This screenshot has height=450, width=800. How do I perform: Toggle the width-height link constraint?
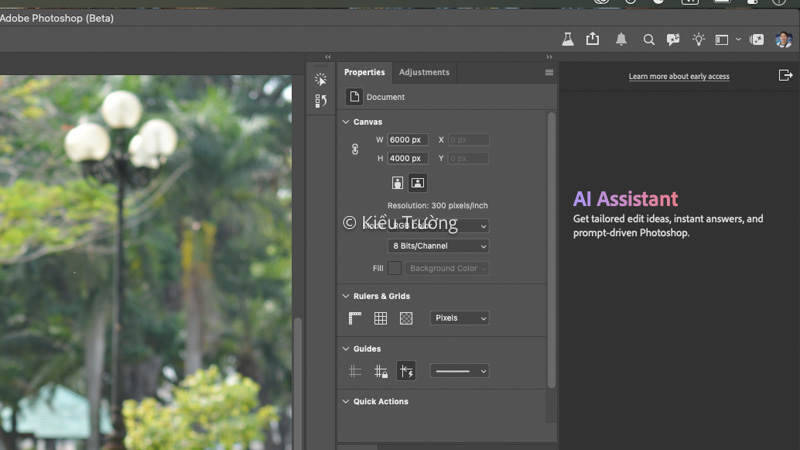355,149
